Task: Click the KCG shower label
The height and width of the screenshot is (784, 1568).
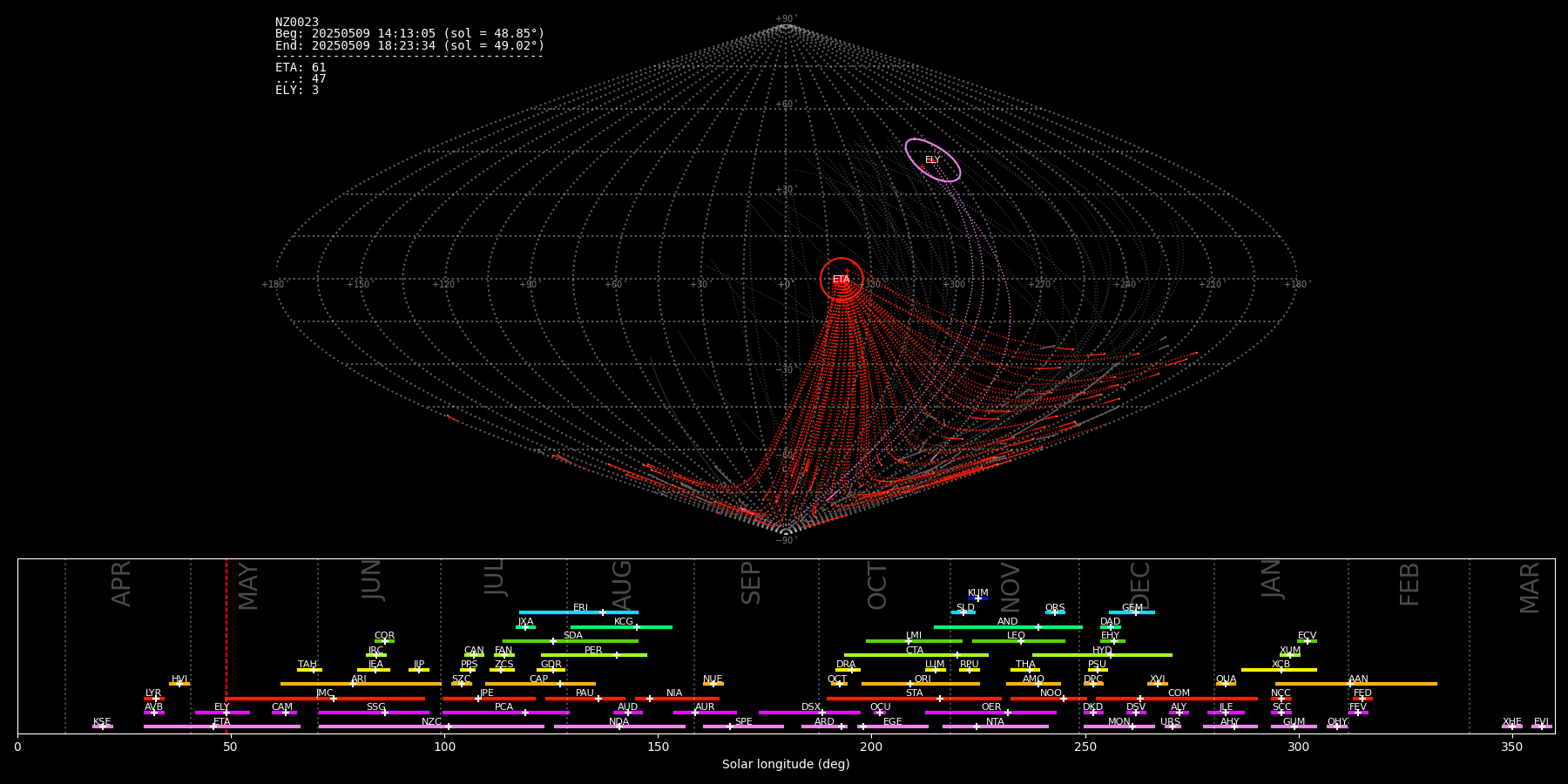Action: point(624,622)
